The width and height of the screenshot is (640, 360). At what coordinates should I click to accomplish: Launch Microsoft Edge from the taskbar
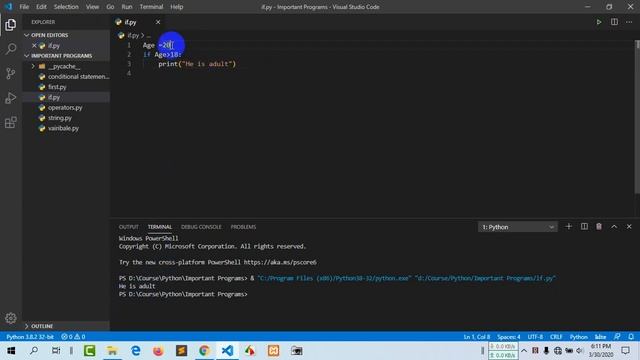point(135,351)
